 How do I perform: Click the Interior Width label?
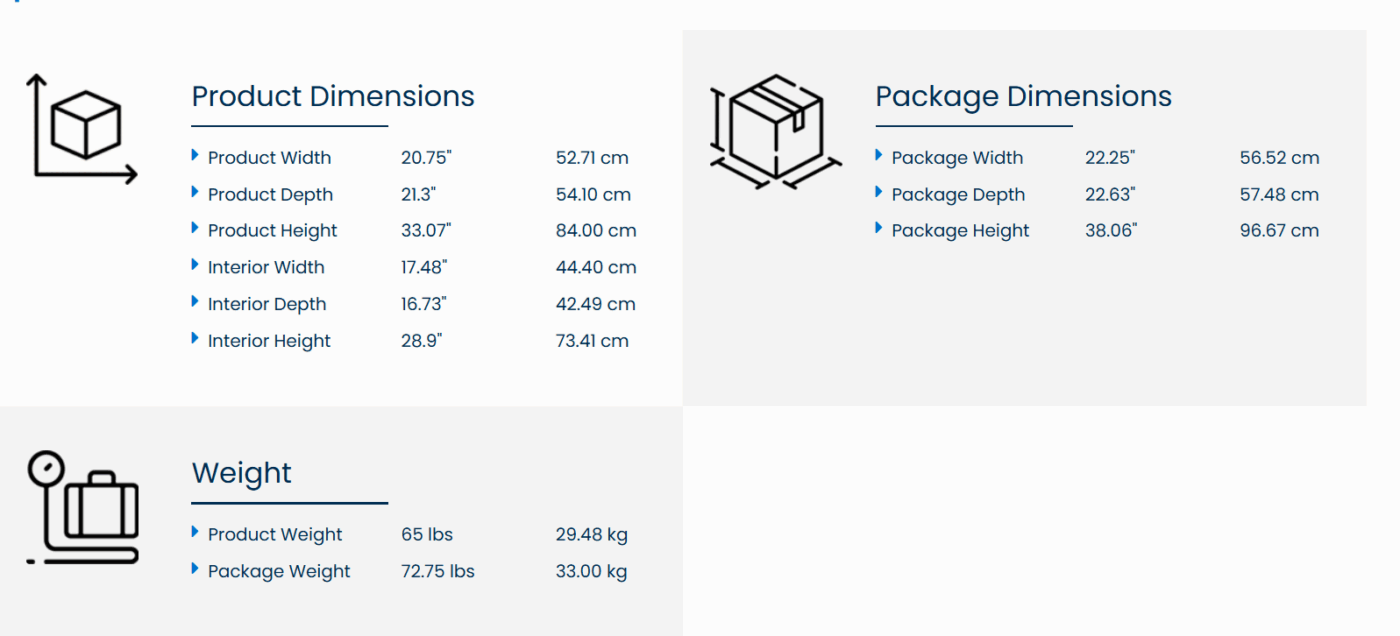click(x=266, y=268)
